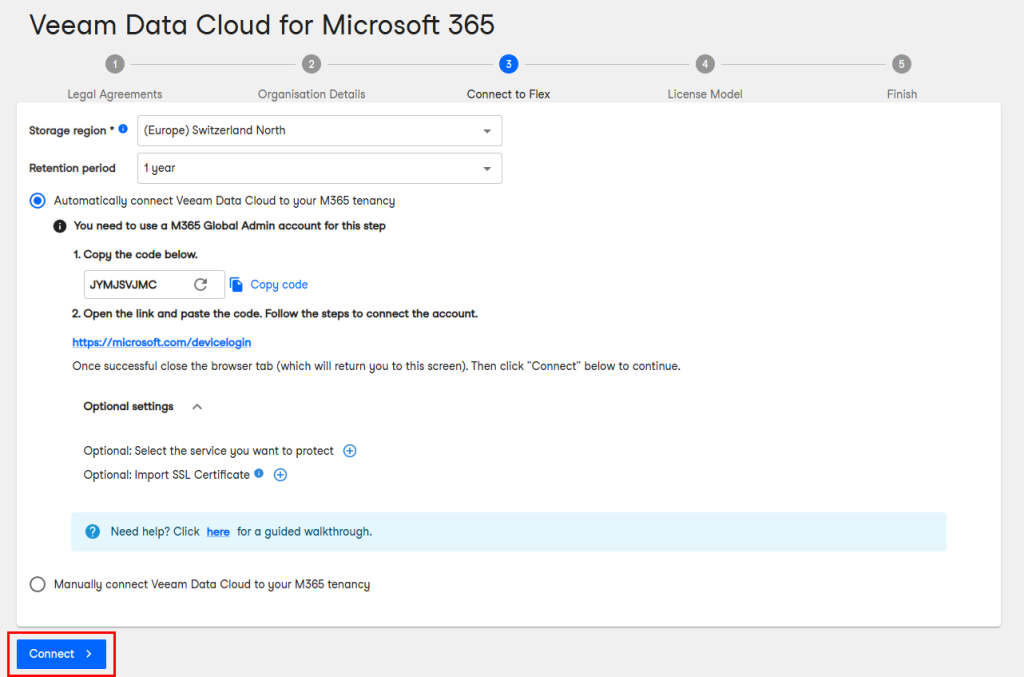This screenshot has width=1024, height=677.
Task: Click the Copy code link
Action: point(279,285)
